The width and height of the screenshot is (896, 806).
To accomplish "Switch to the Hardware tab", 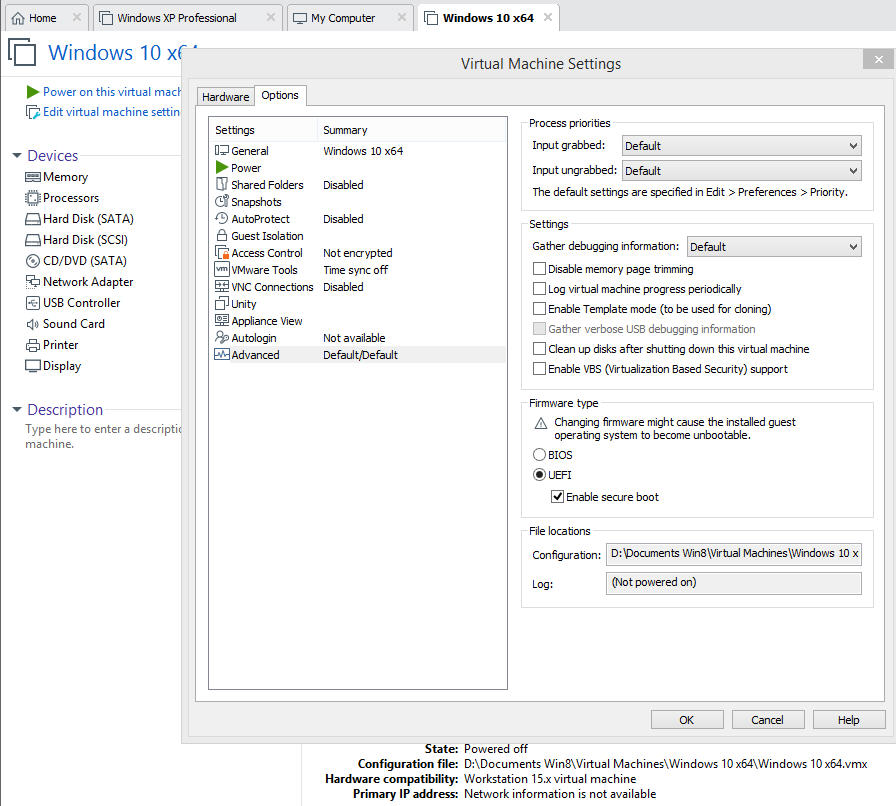I will click(225, 97).
